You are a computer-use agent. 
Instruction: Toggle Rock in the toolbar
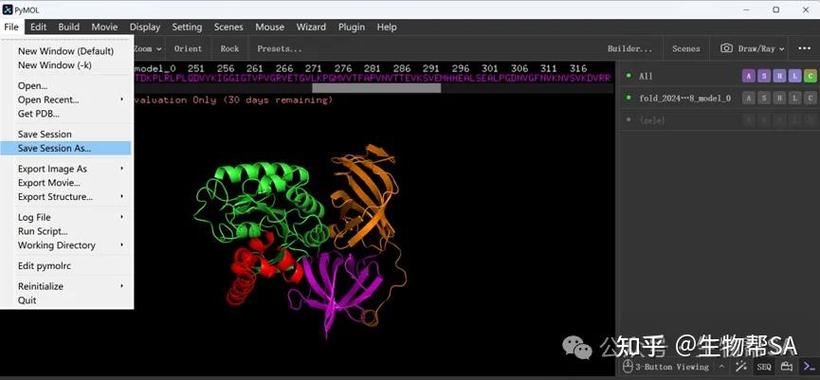(x=230, y=49)
